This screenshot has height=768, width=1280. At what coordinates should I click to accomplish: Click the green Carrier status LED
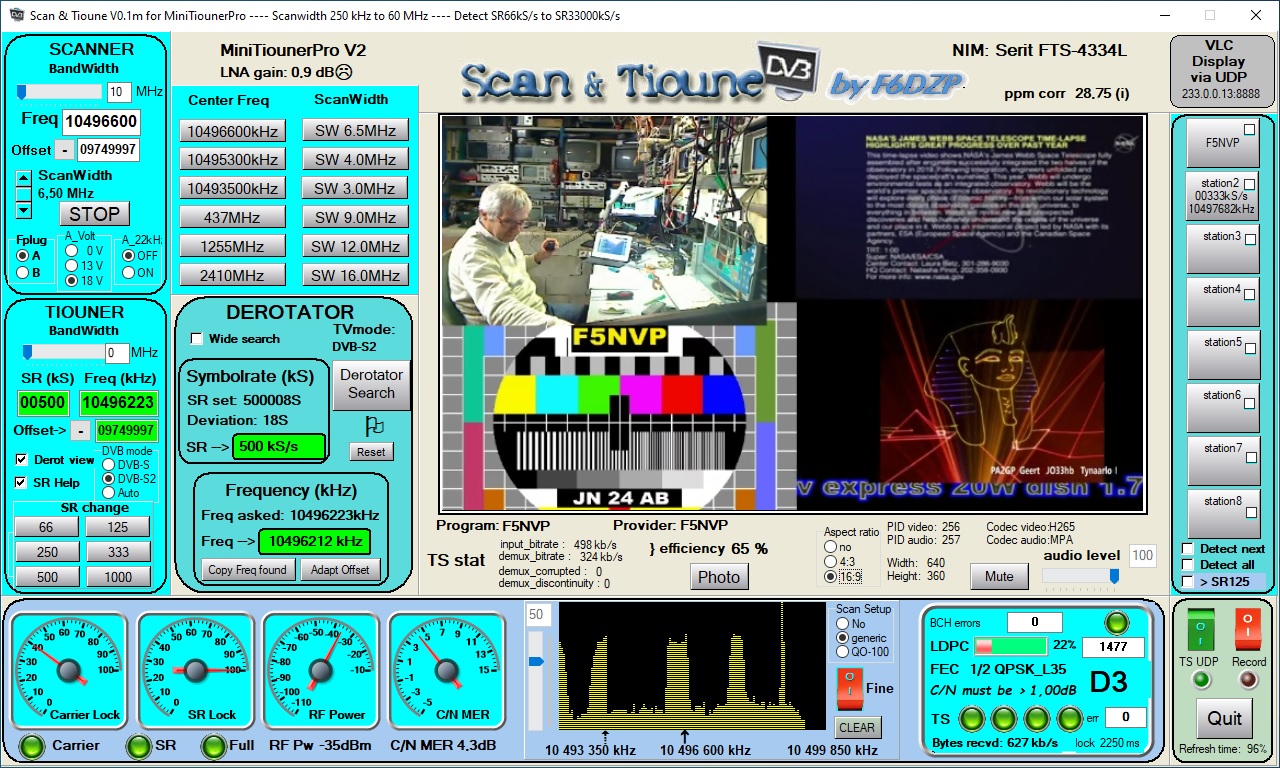click(33, 746)
